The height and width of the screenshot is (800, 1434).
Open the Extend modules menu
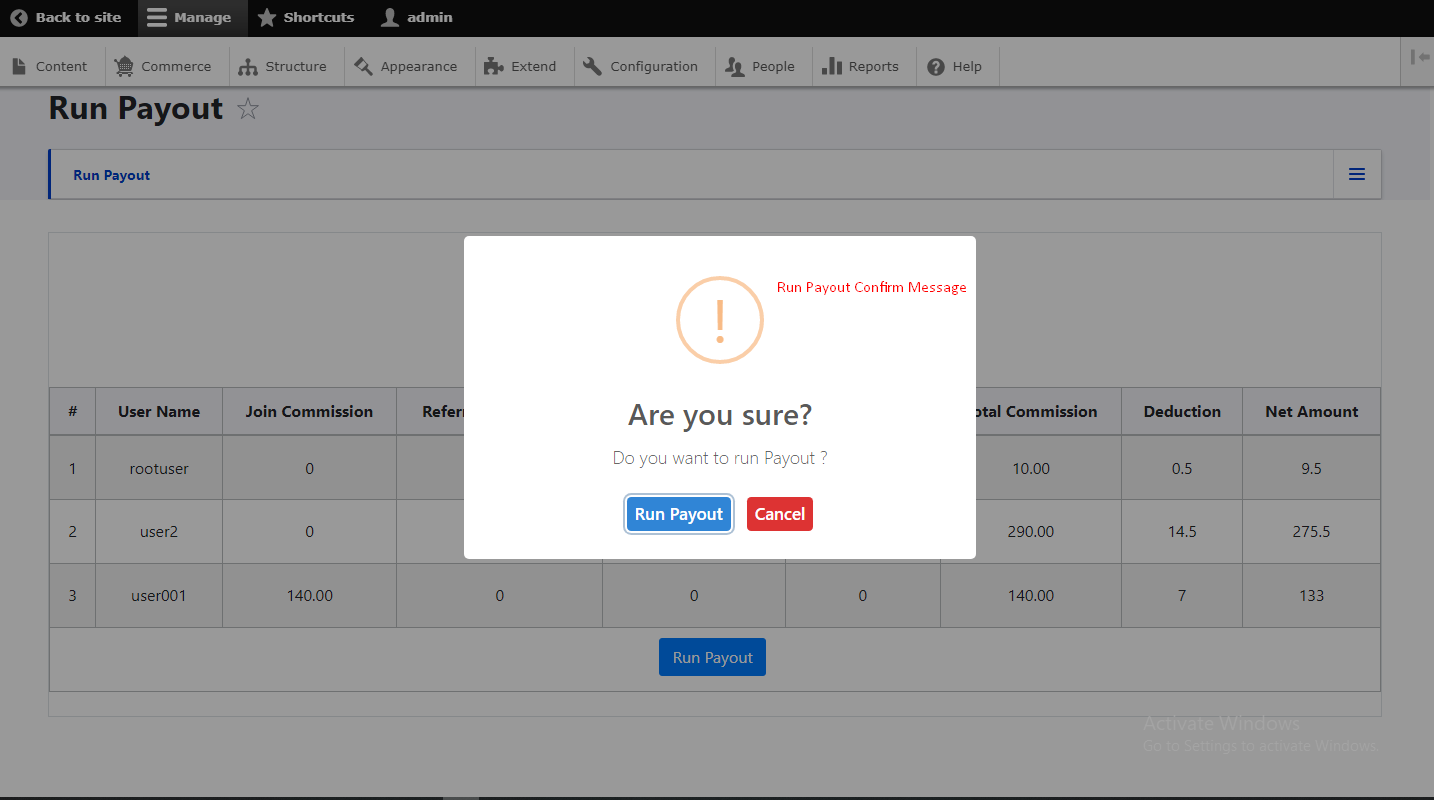(x=520, y=67)
